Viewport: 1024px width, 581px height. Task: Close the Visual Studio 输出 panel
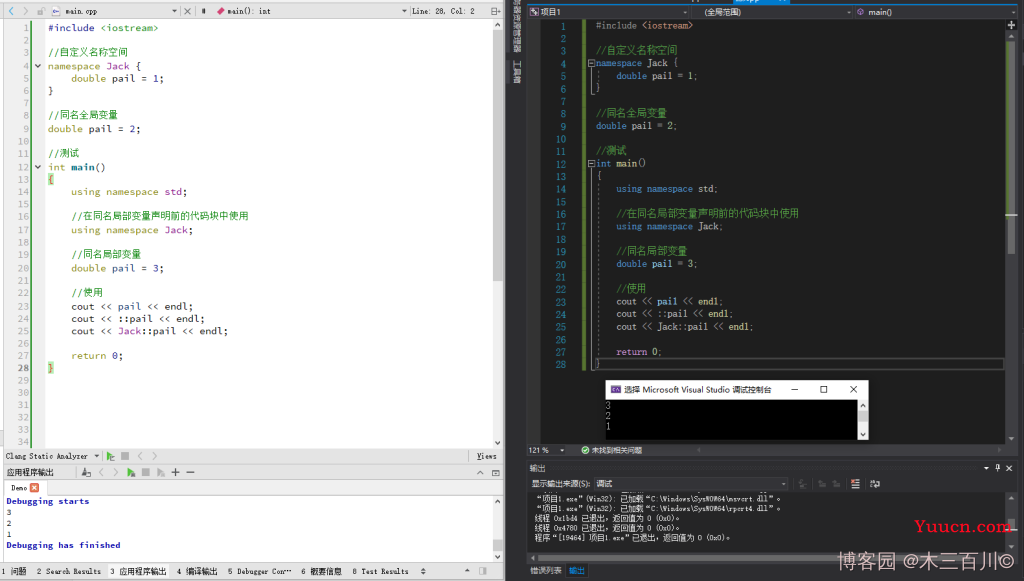[1009, 468]
